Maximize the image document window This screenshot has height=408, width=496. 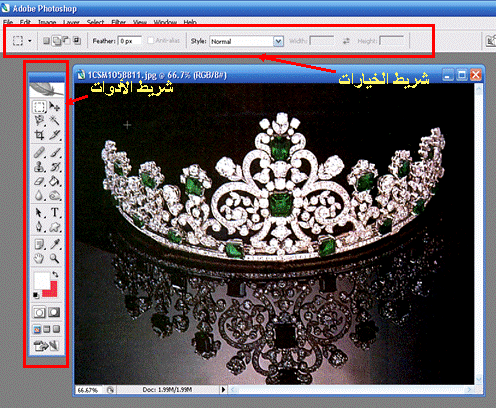point(462,75)
